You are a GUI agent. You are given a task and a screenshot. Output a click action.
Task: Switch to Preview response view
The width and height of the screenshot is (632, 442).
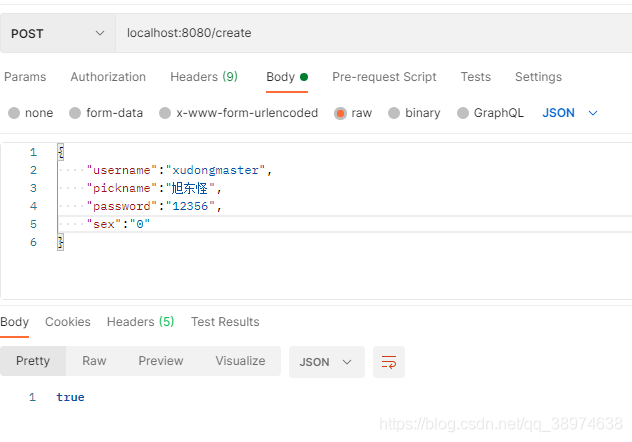point(160,361)
